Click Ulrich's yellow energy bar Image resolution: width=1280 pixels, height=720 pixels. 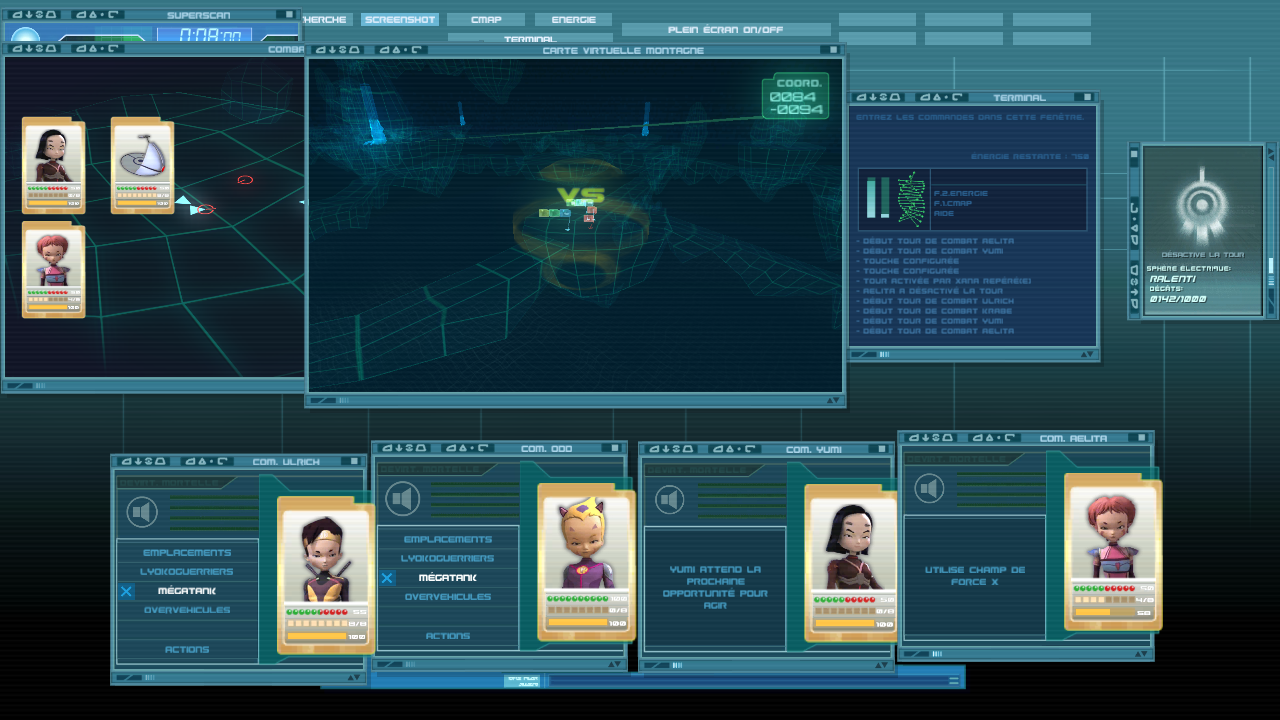[x=316, y=636]
